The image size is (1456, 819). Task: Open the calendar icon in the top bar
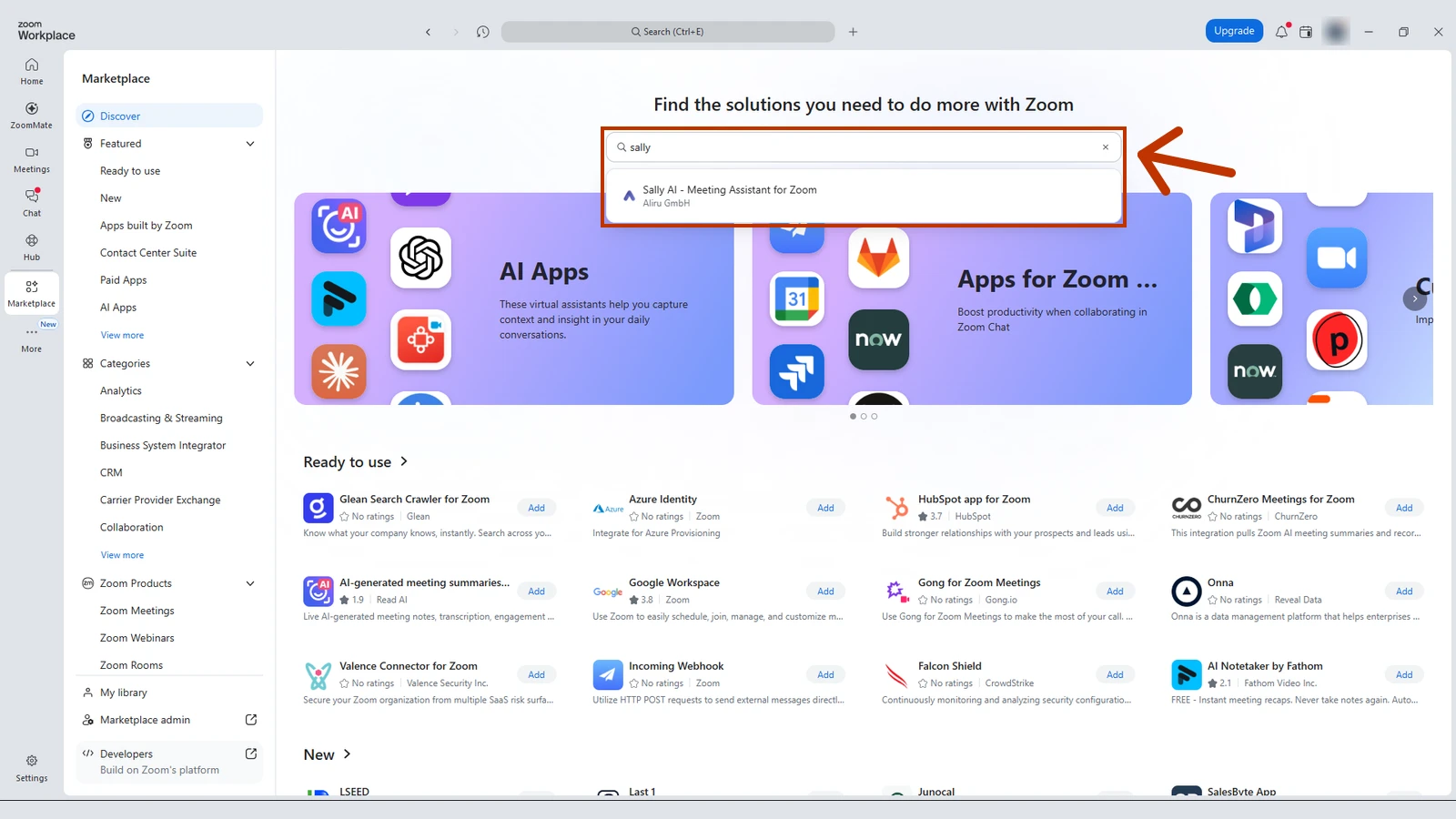tap(1306, 32)
